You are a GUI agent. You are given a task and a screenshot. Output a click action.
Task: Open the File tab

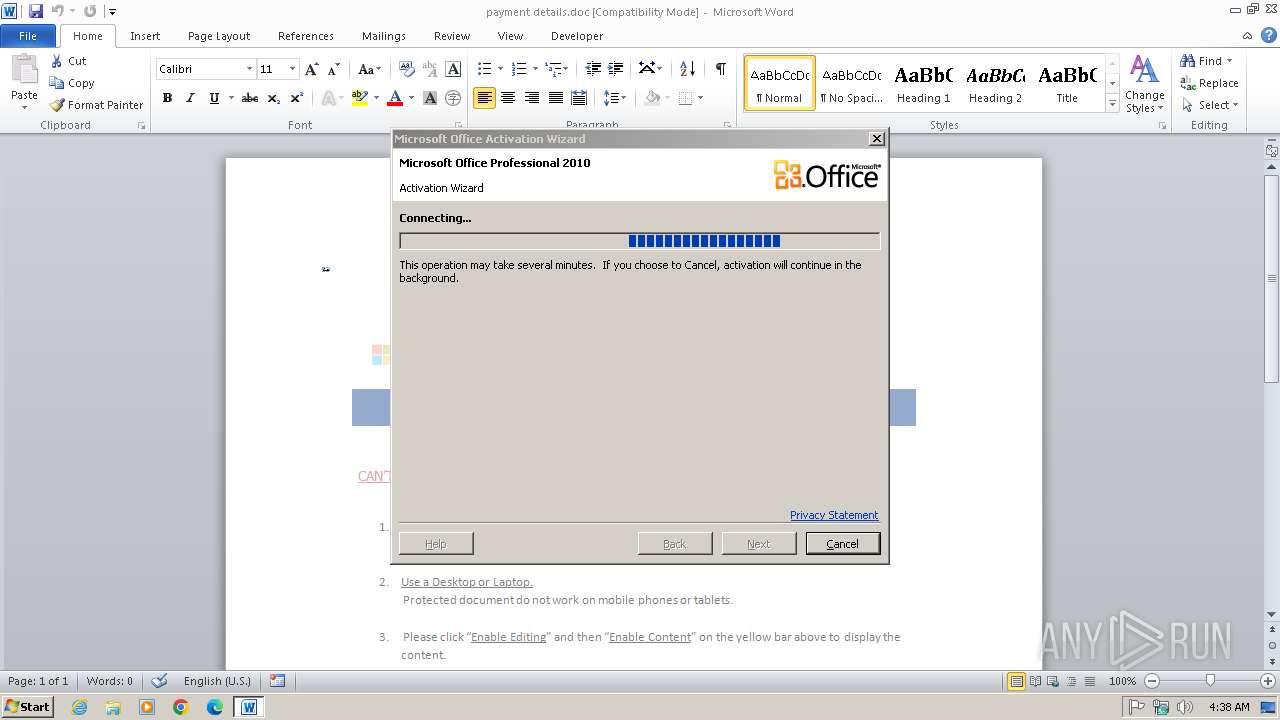[x=28, y=36]
